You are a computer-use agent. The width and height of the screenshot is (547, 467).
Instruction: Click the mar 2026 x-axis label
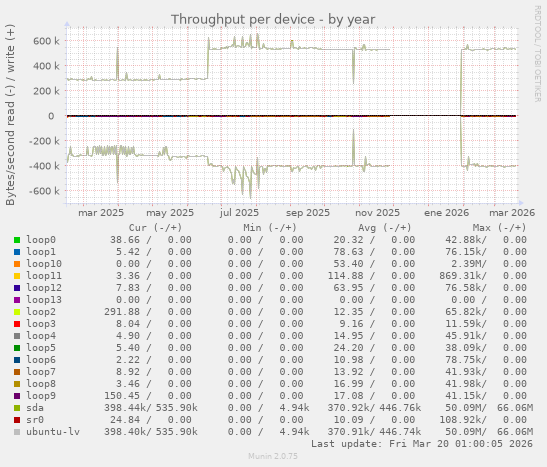click(512, 213)
